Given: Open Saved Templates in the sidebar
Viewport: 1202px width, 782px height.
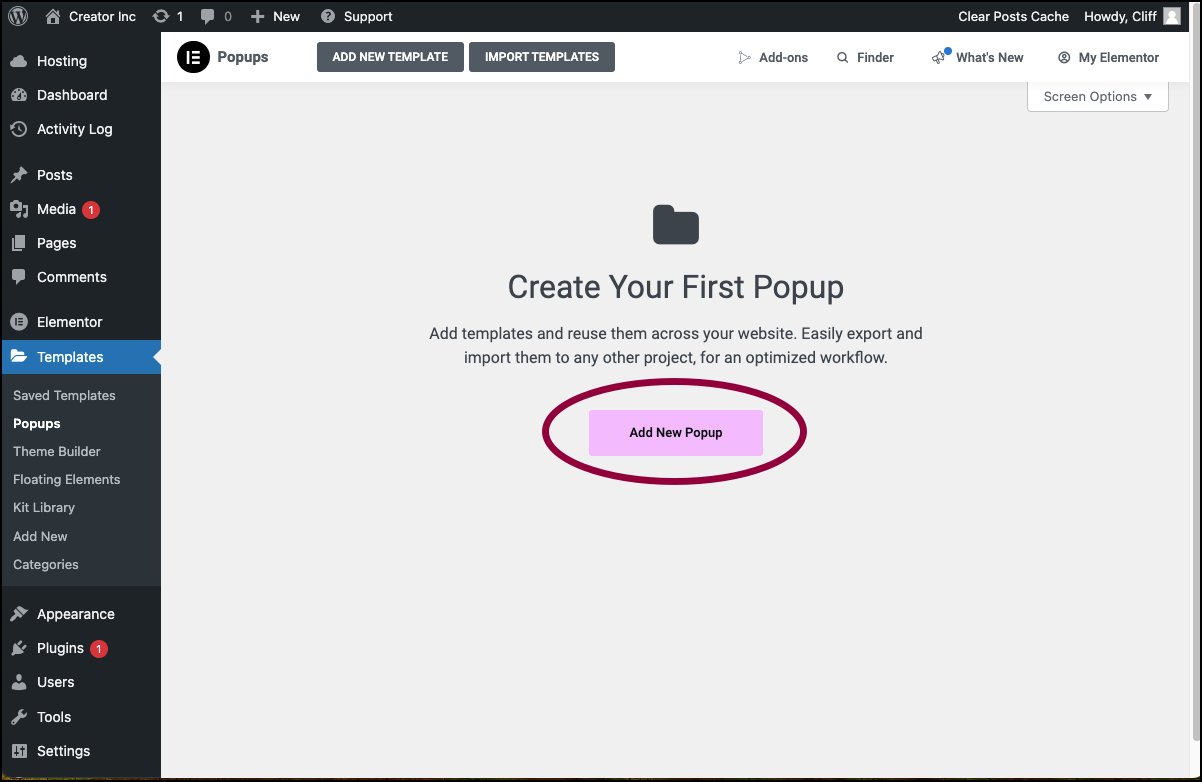Looking at the screenshot, I should point(64,395).
